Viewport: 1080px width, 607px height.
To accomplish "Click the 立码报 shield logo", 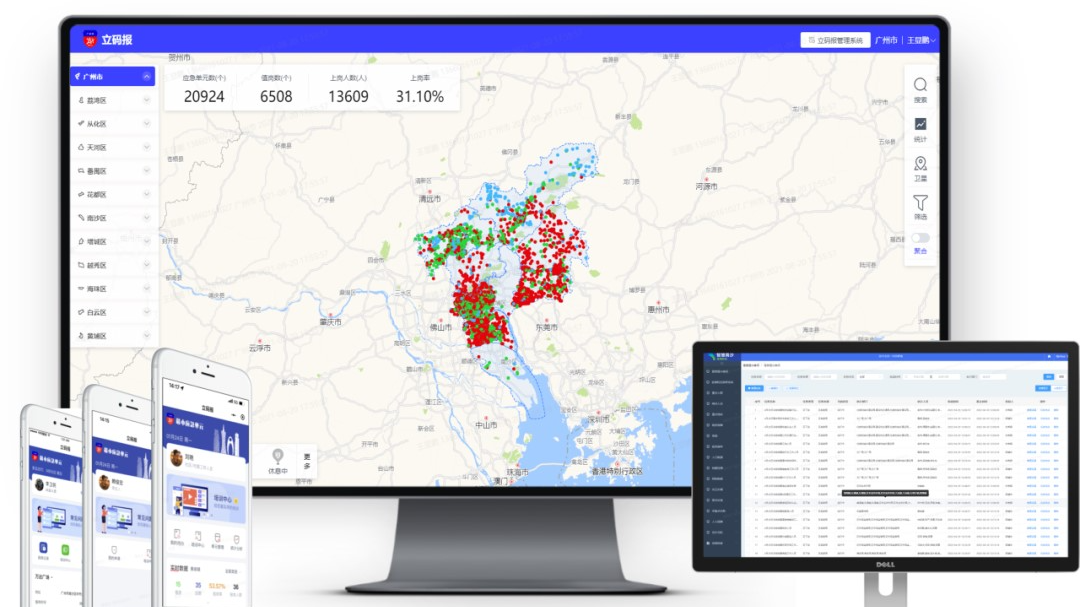I will click(90, 40).
